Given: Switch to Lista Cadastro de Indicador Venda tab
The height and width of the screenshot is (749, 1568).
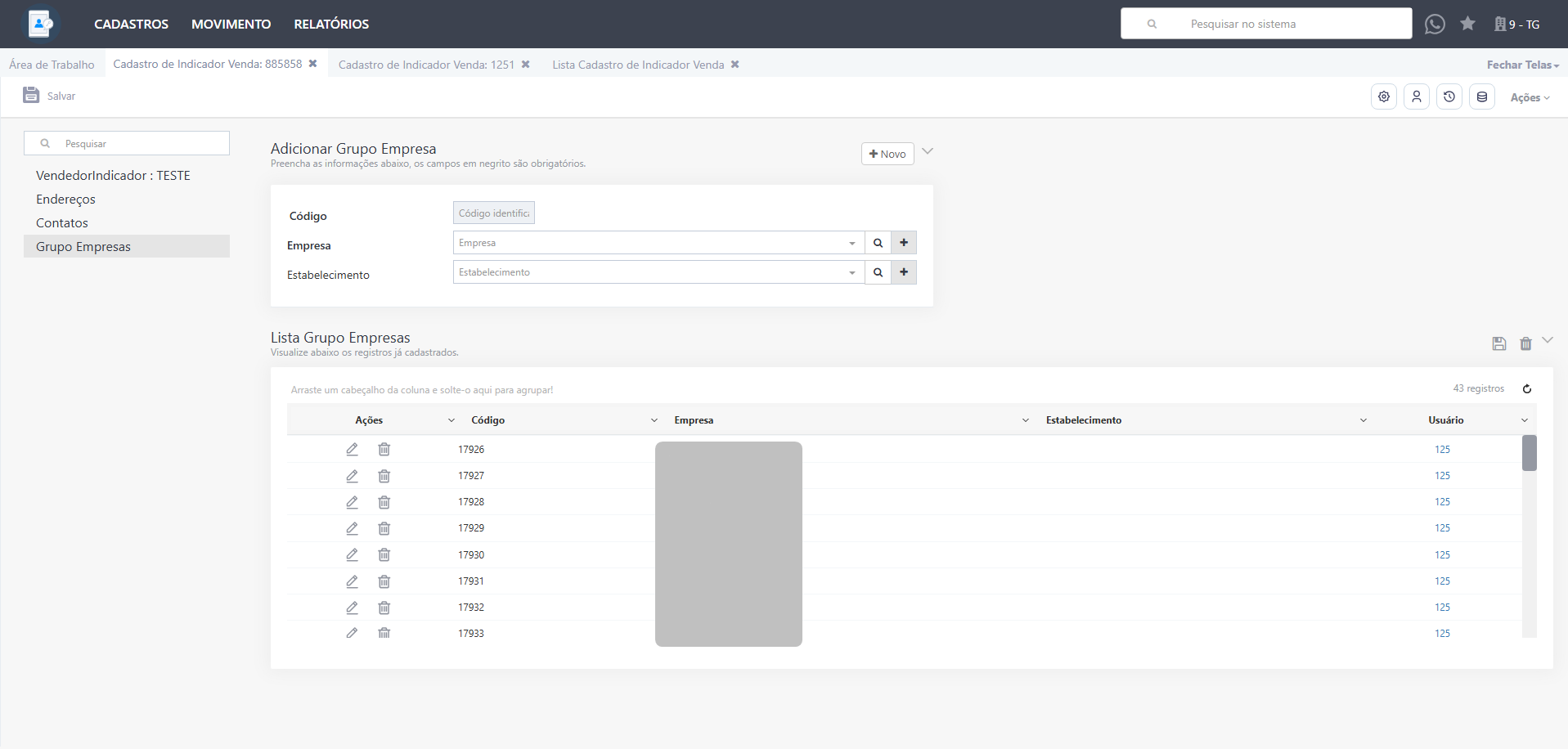Looking at the screenshot, I should pos(638,65).
